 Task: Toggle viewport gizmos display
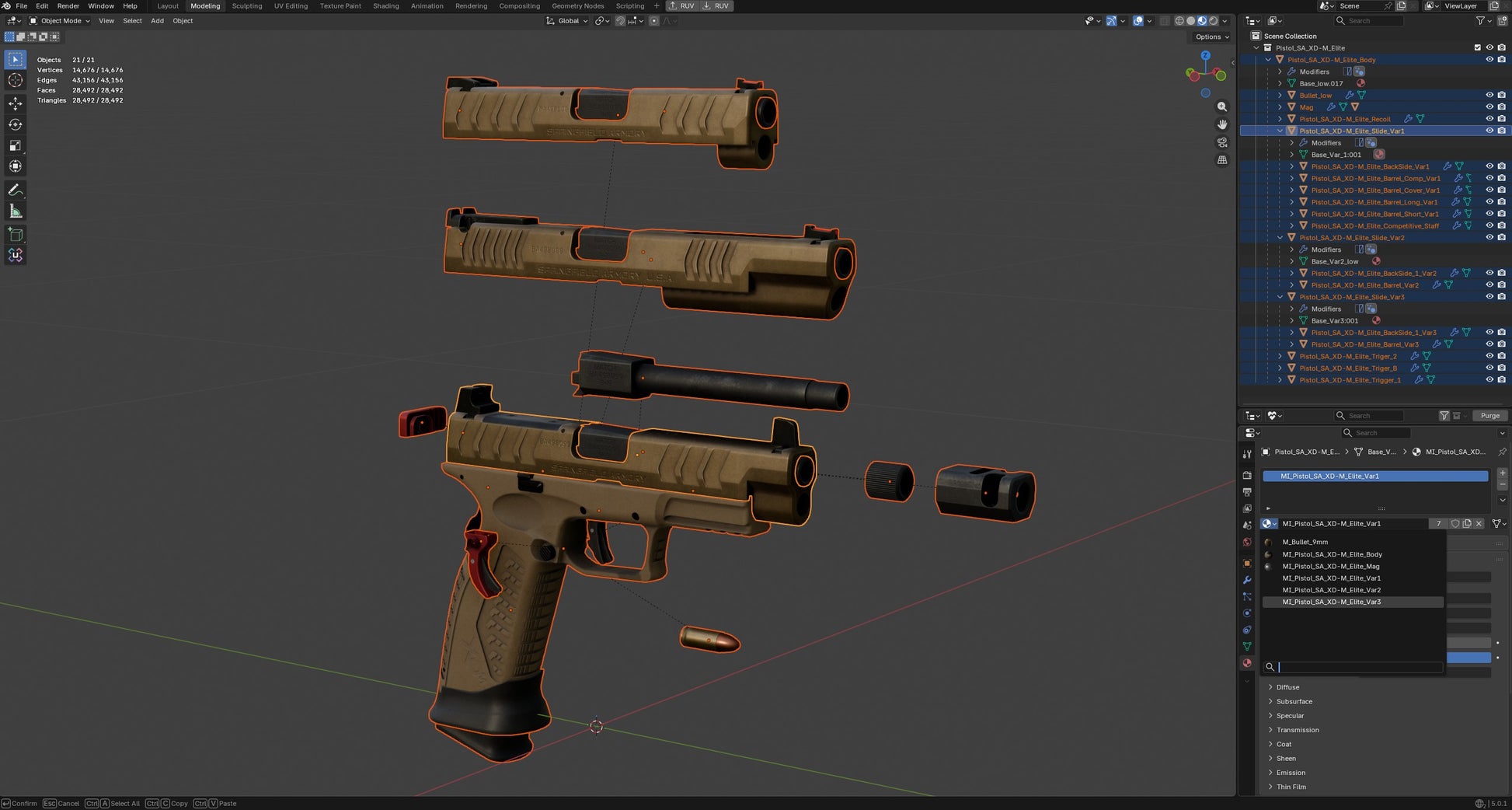[1112, 21]
